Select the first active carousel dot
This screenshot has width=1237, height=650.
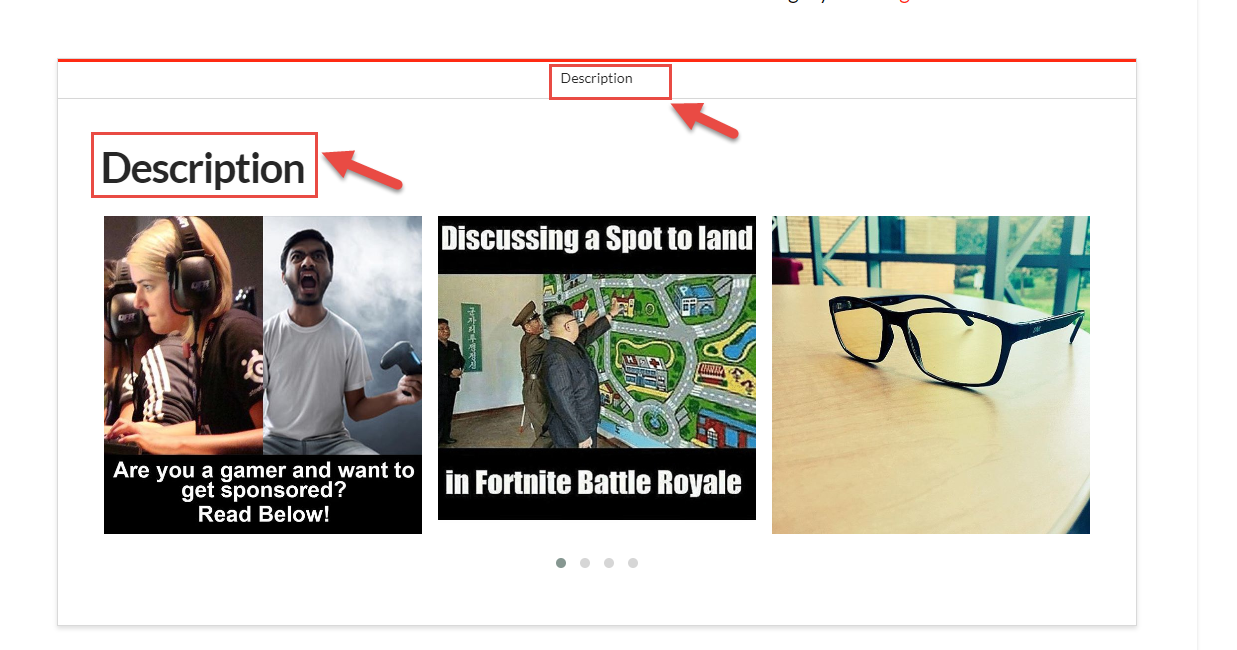pos(561,563)
